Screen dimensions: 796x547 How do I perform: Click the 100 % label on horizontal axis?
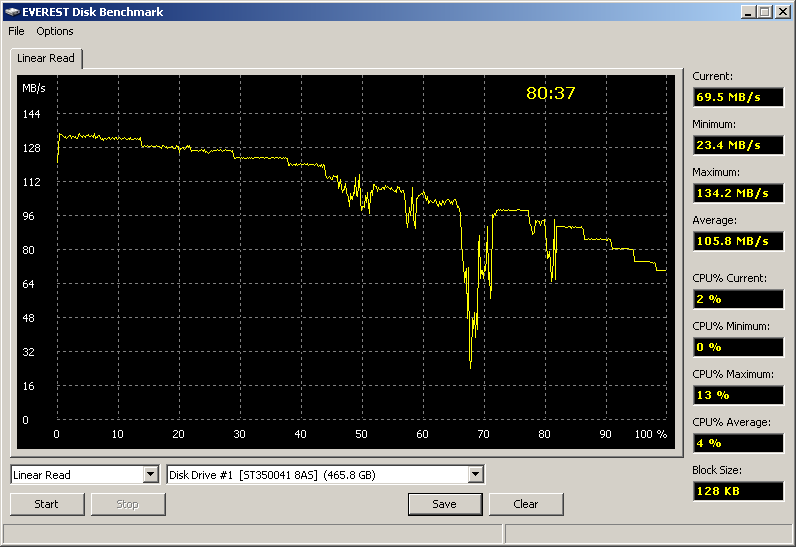(x=651, y=434)
